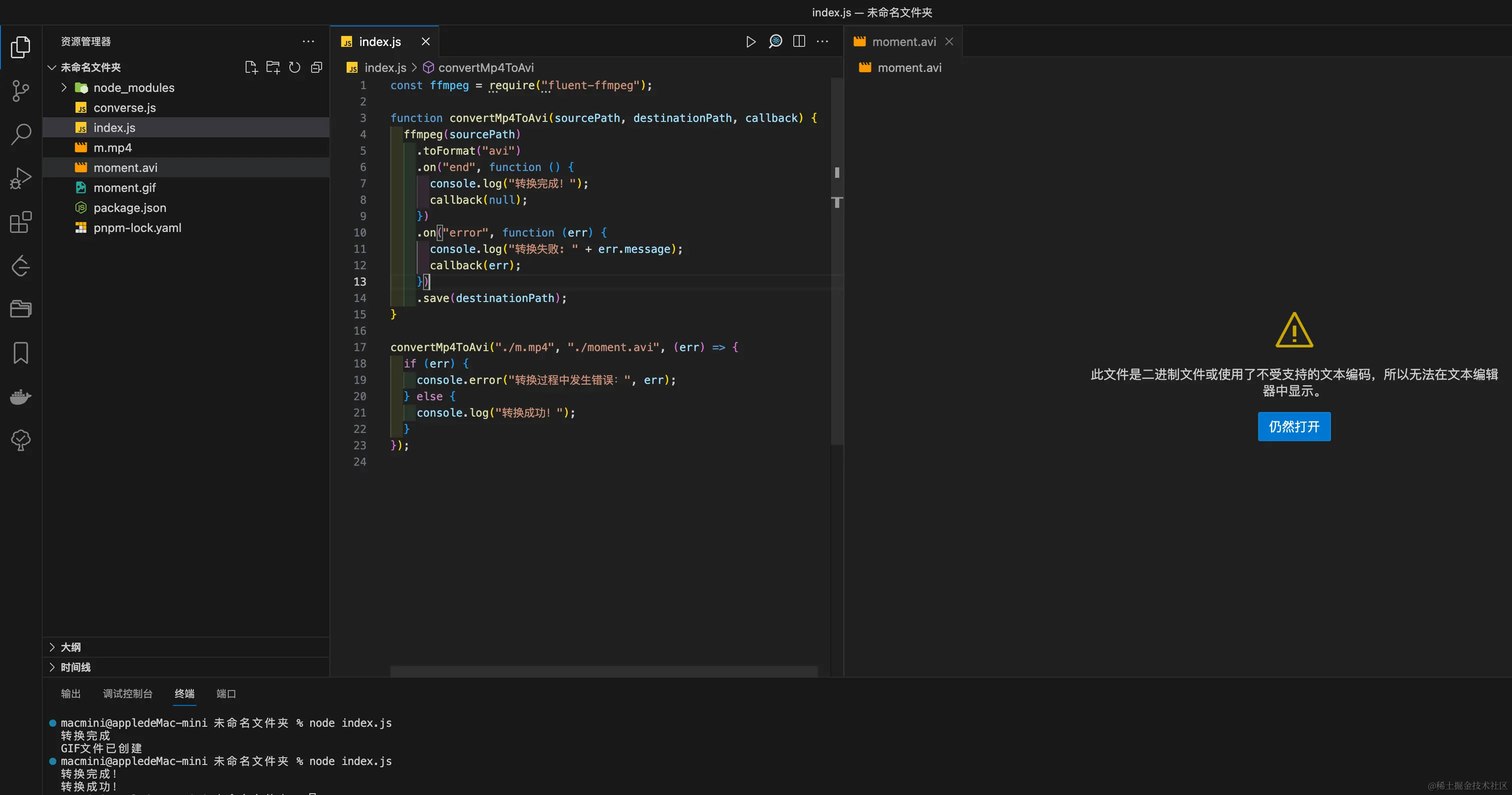
Task: Run the index.js code with play button
Action: click(750, 41)
